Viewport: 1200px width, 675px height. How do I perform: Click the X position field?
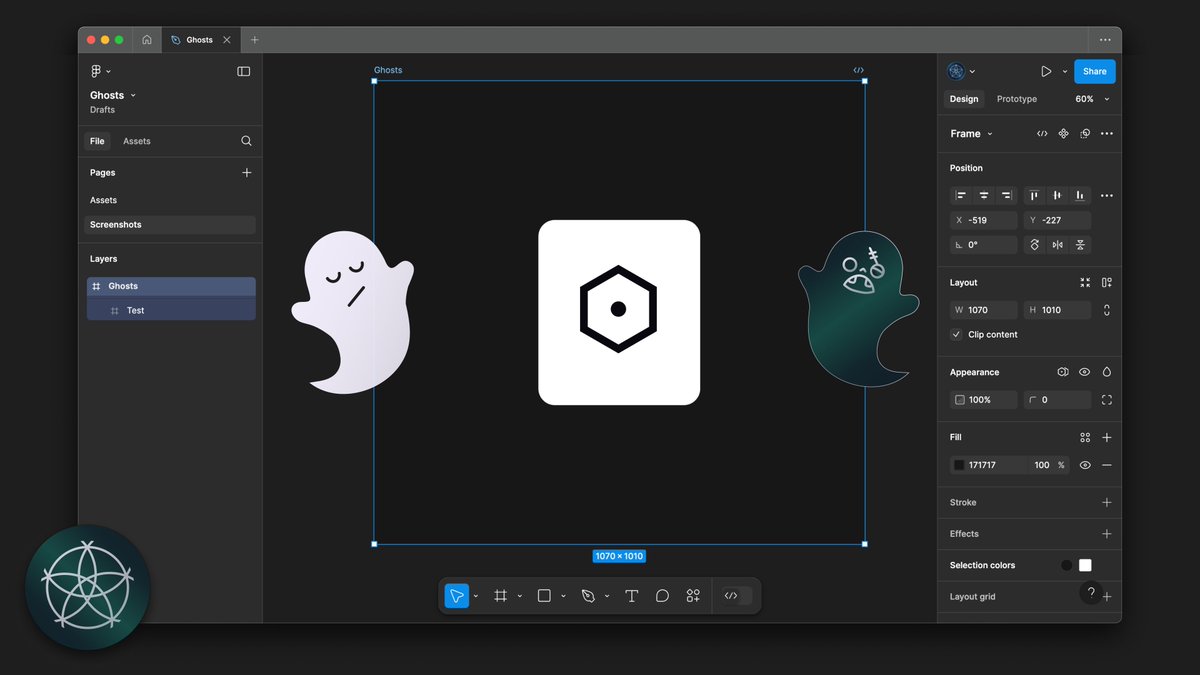(984, 220)
